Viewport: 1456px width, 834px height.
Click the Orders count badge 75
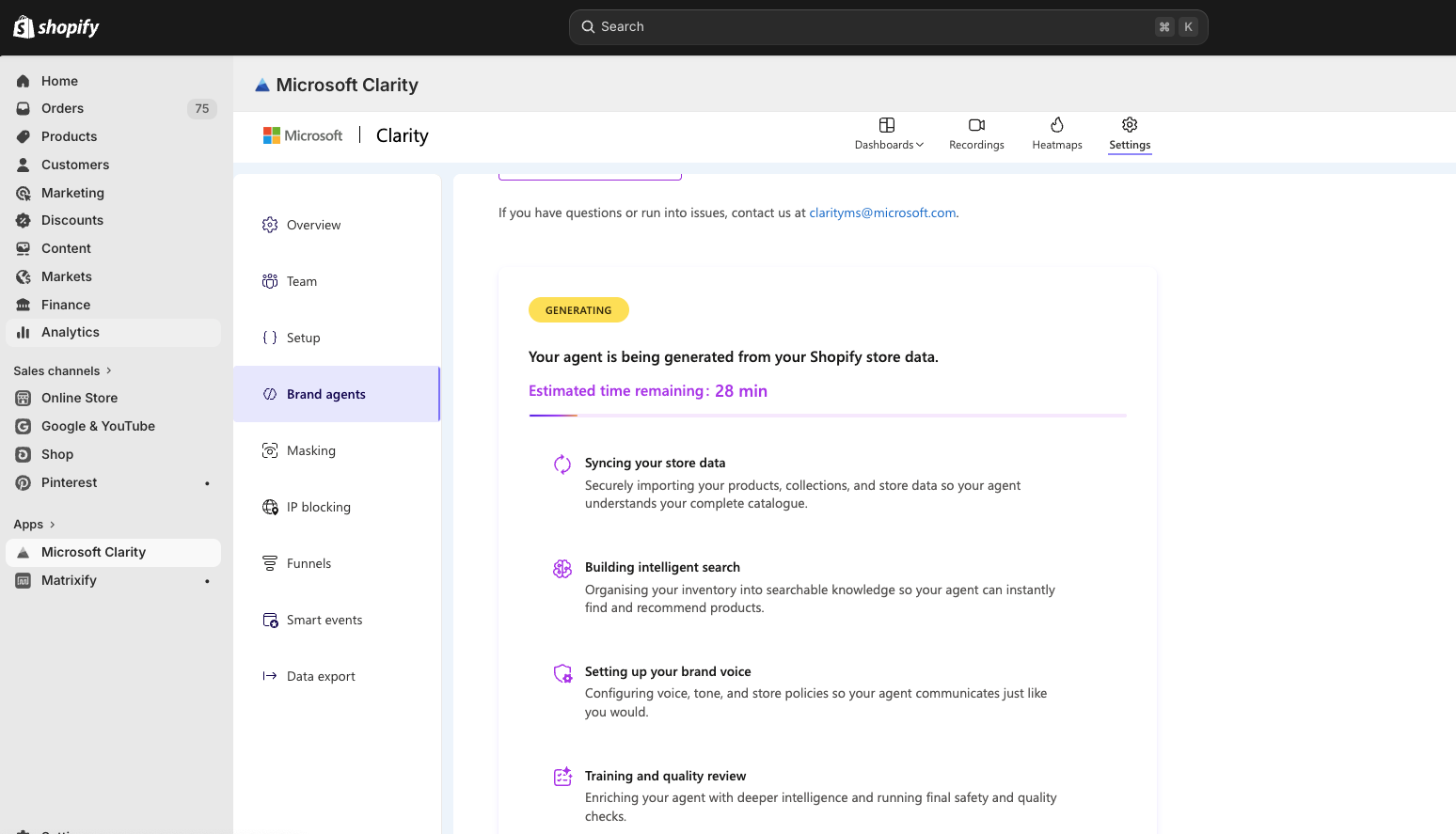tap(202, 109)
